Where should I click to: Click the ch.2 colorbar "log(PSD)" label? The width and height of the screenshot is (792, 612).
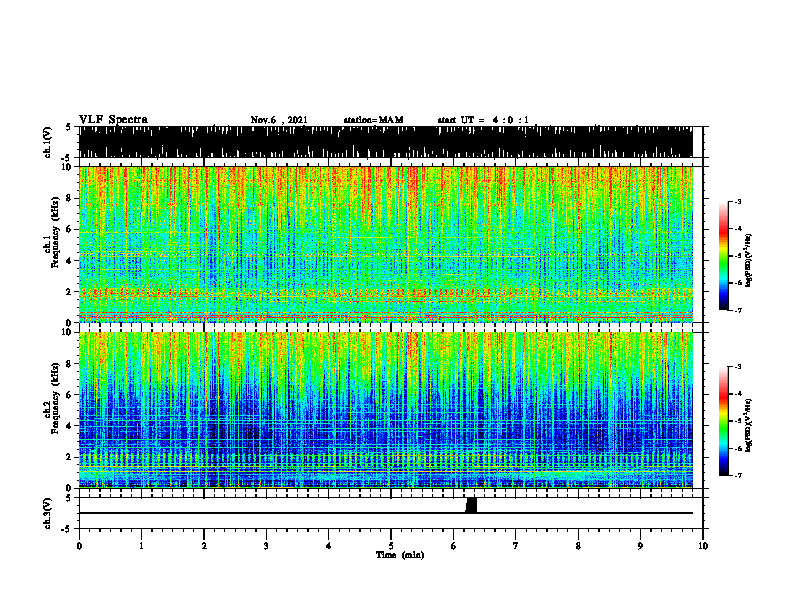(749, 425)
